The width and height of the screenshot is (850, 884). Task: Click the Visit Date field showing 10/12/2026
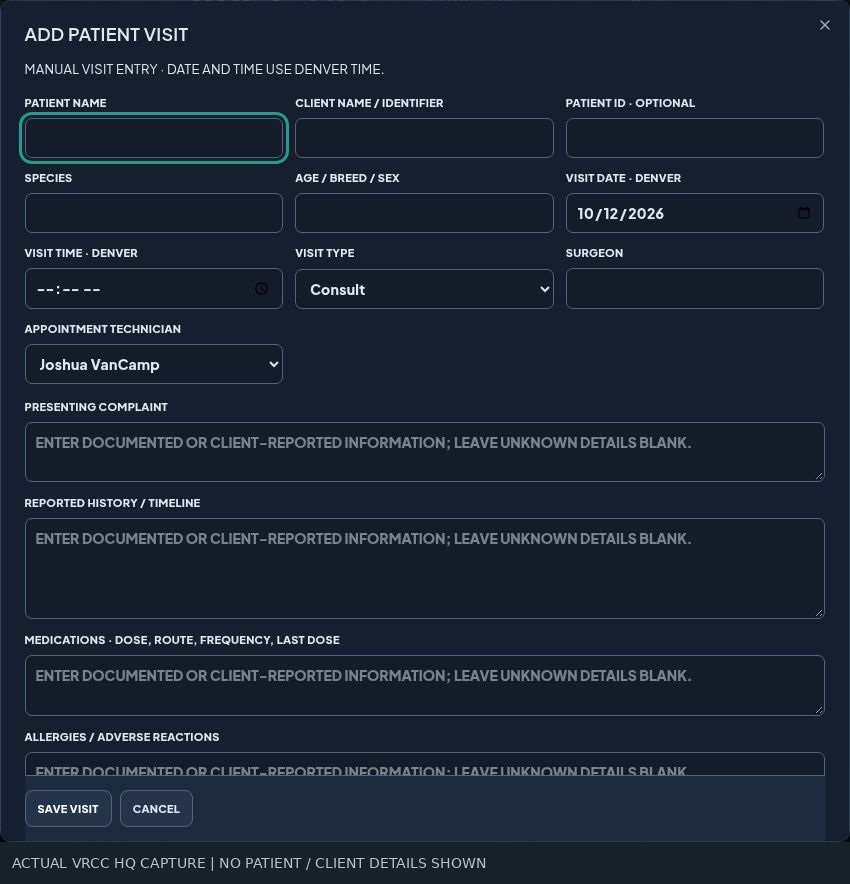pos(694,213)
